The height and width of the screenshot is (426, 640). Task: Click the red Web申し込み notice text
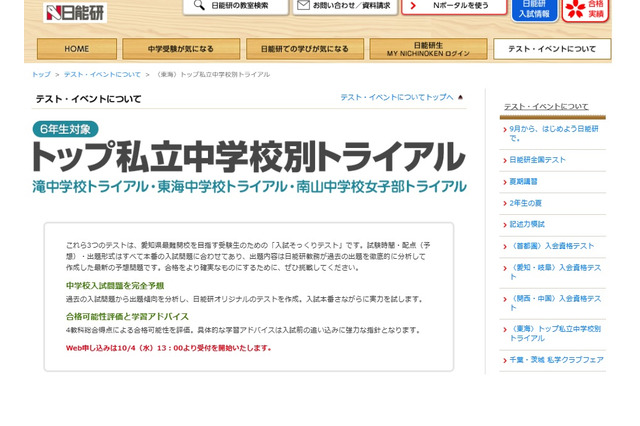point(169,348)
